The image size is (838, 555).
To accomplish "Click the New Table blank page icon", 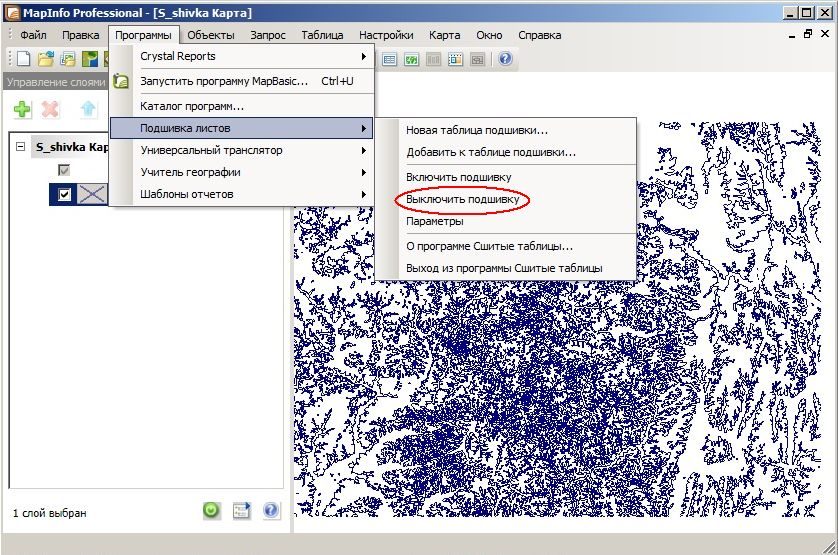I will (23, 58).
